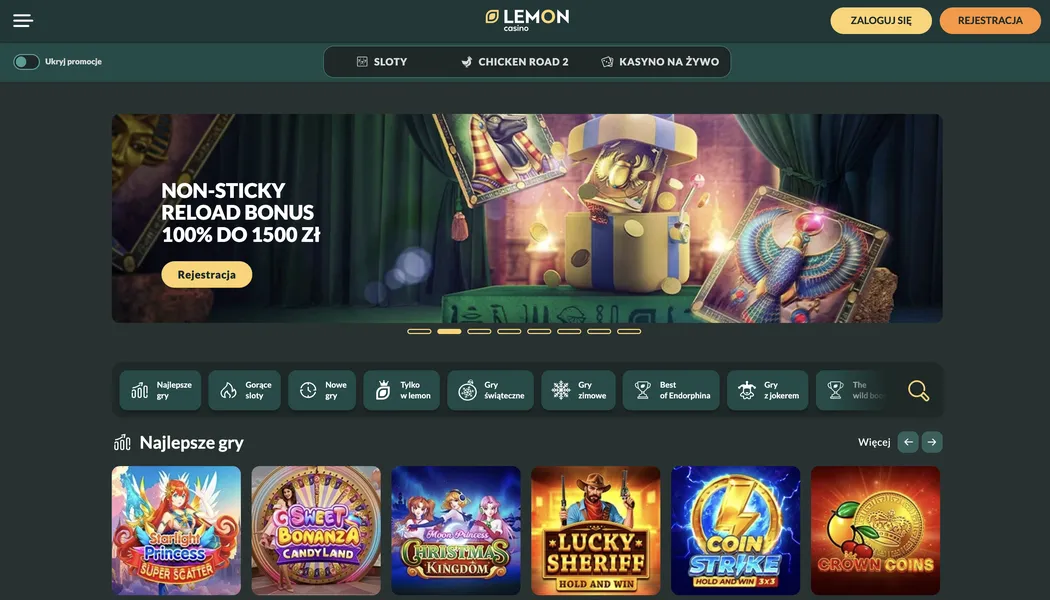Click the Lemon Casino logo
1050x600 pixels.
(527, 20)
